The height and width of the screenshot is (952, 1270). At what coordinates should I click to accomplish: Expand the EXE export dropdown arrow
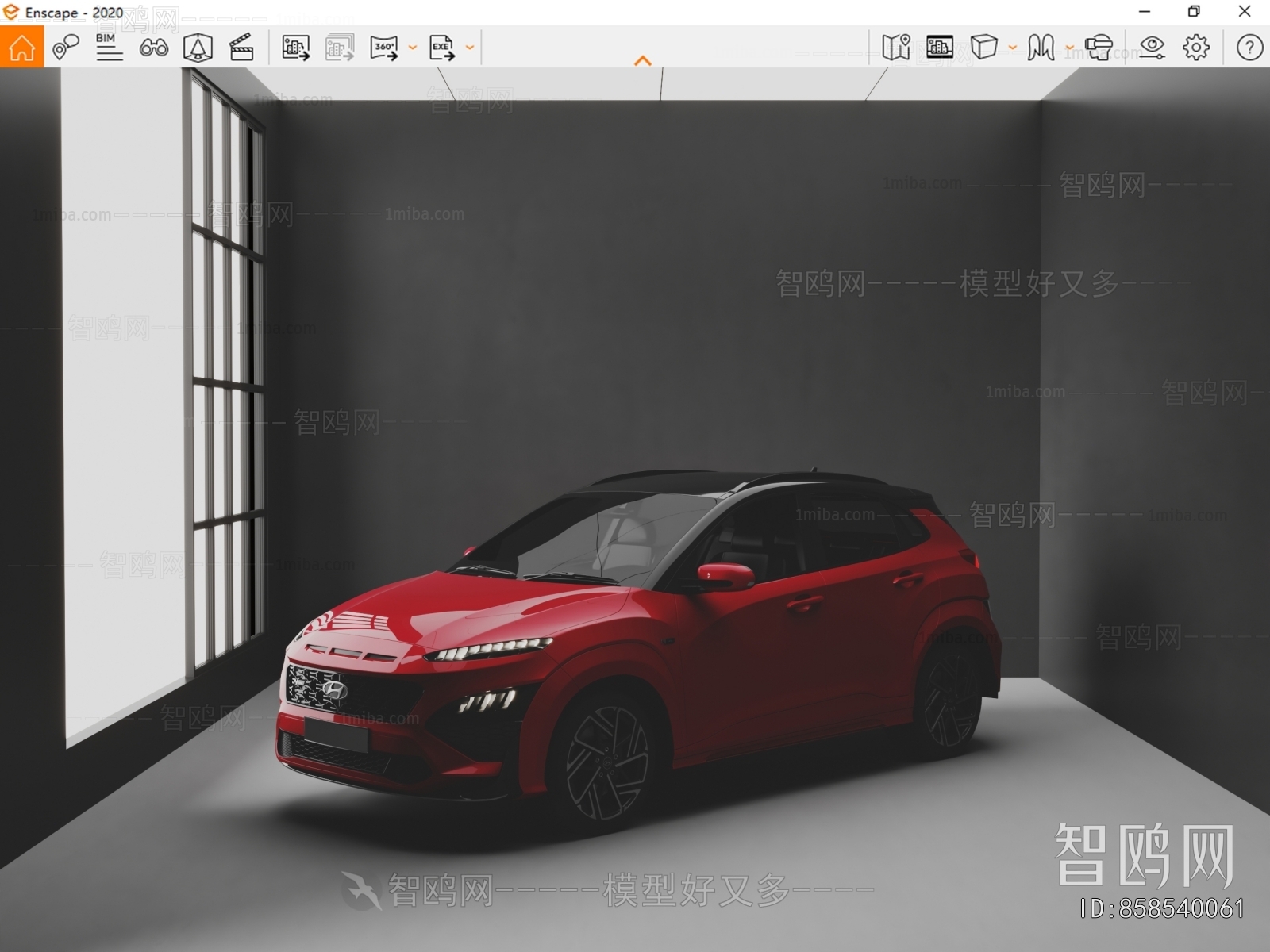(470, 48)
